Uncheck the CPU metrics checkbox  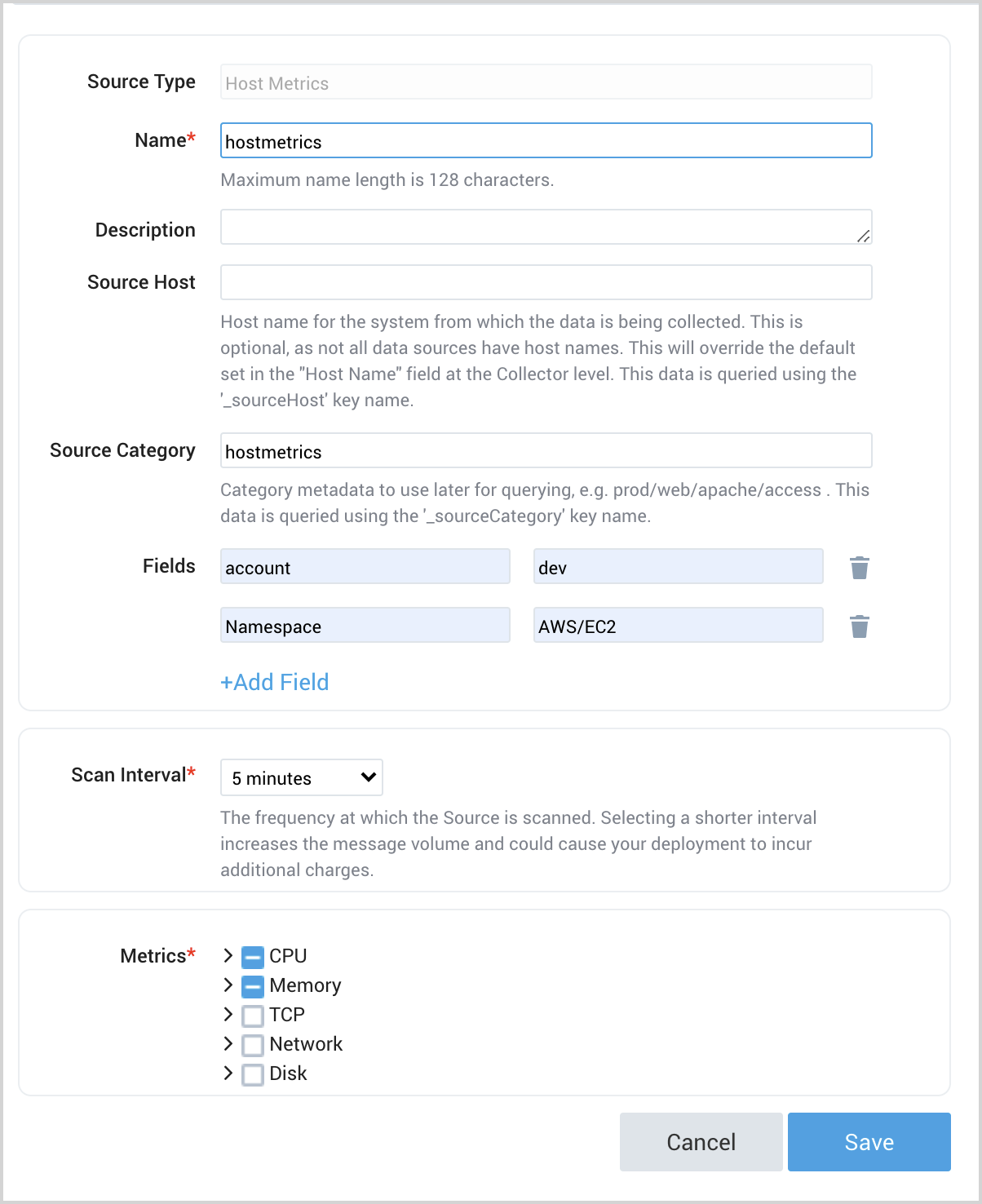pyautogui.click(x=252, y=956)
